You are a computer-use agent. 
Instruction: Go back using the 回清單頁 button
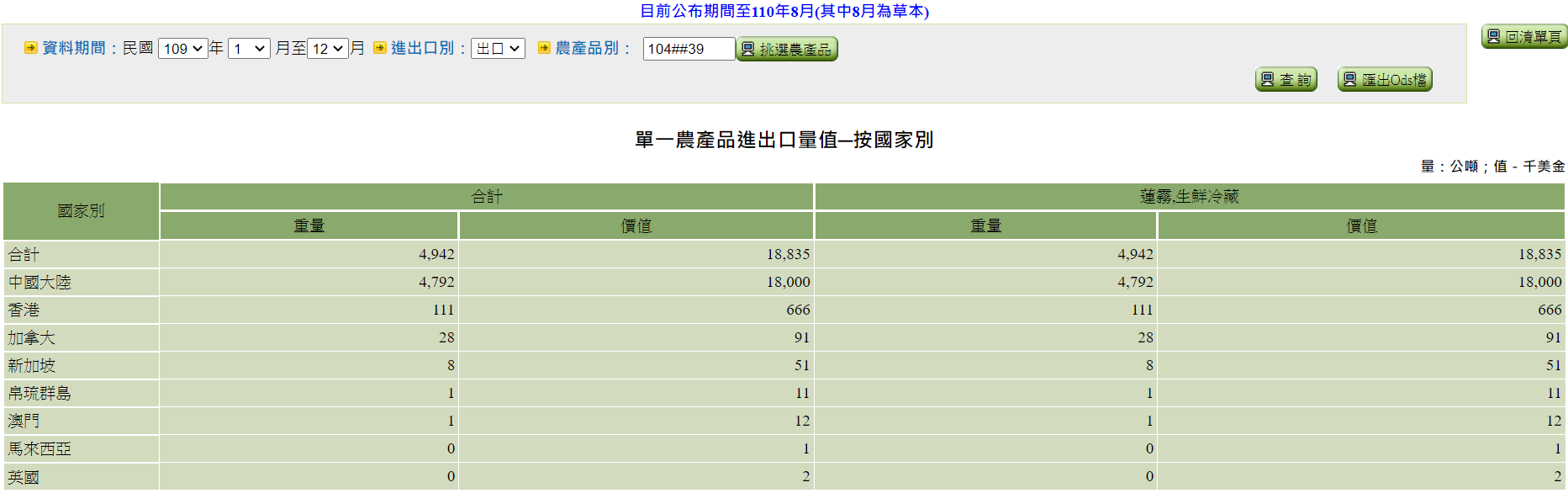point(1523,37)
